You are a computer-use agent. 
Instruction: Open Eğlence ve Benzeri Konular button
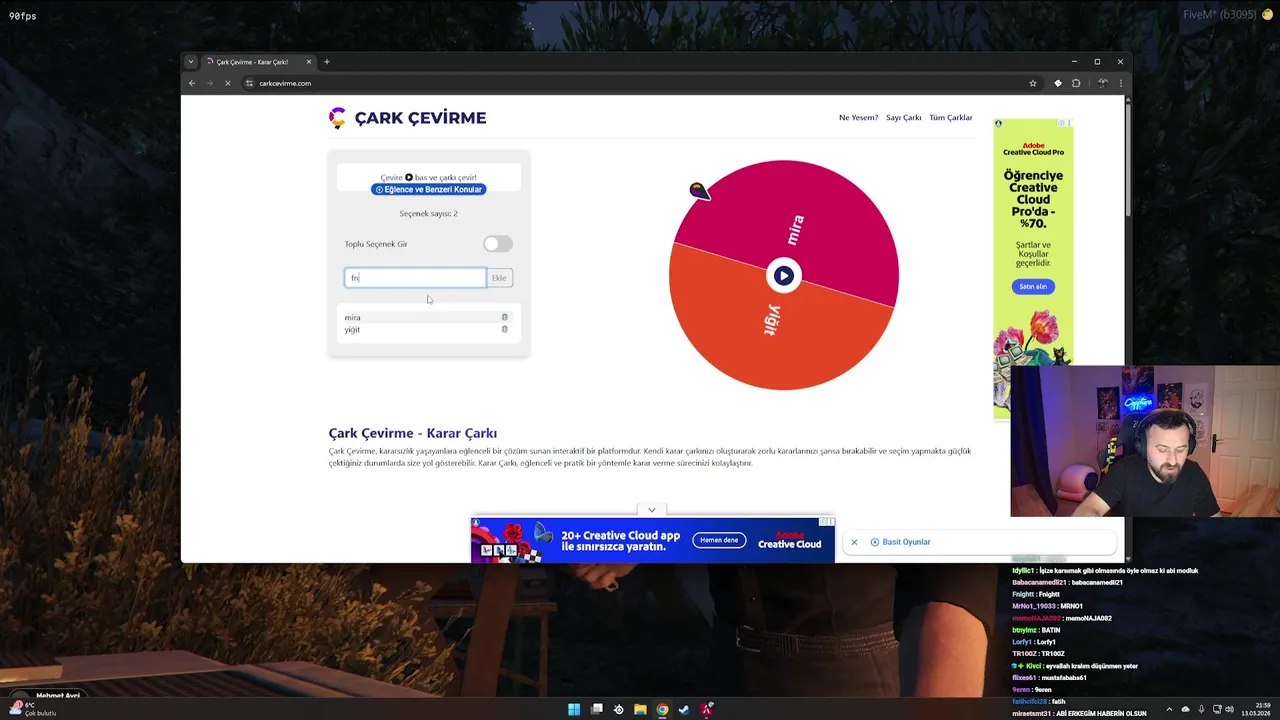tap(428, 189)
